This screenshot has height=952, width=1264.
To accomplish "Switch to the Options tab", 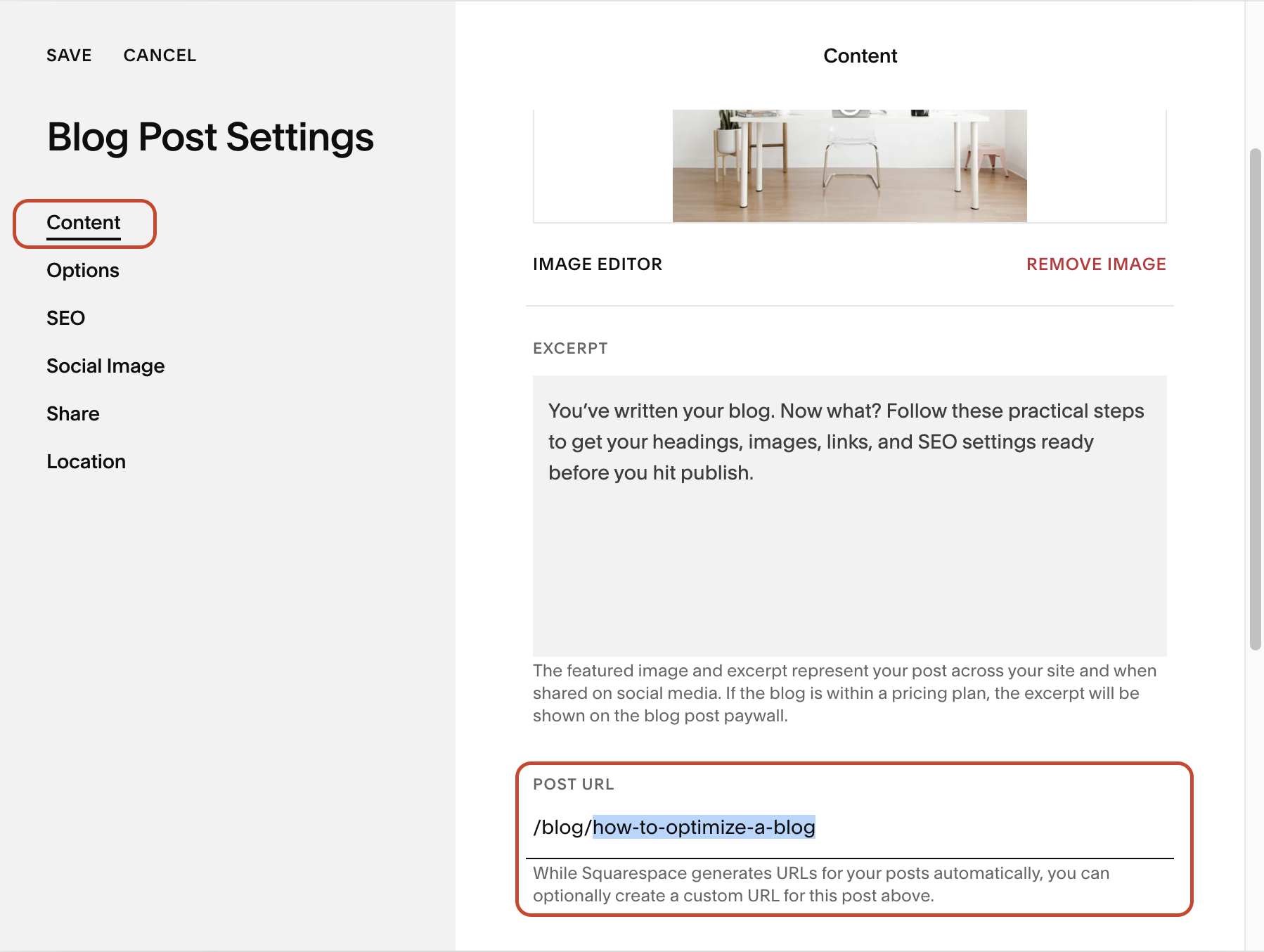I will point(83,271).
